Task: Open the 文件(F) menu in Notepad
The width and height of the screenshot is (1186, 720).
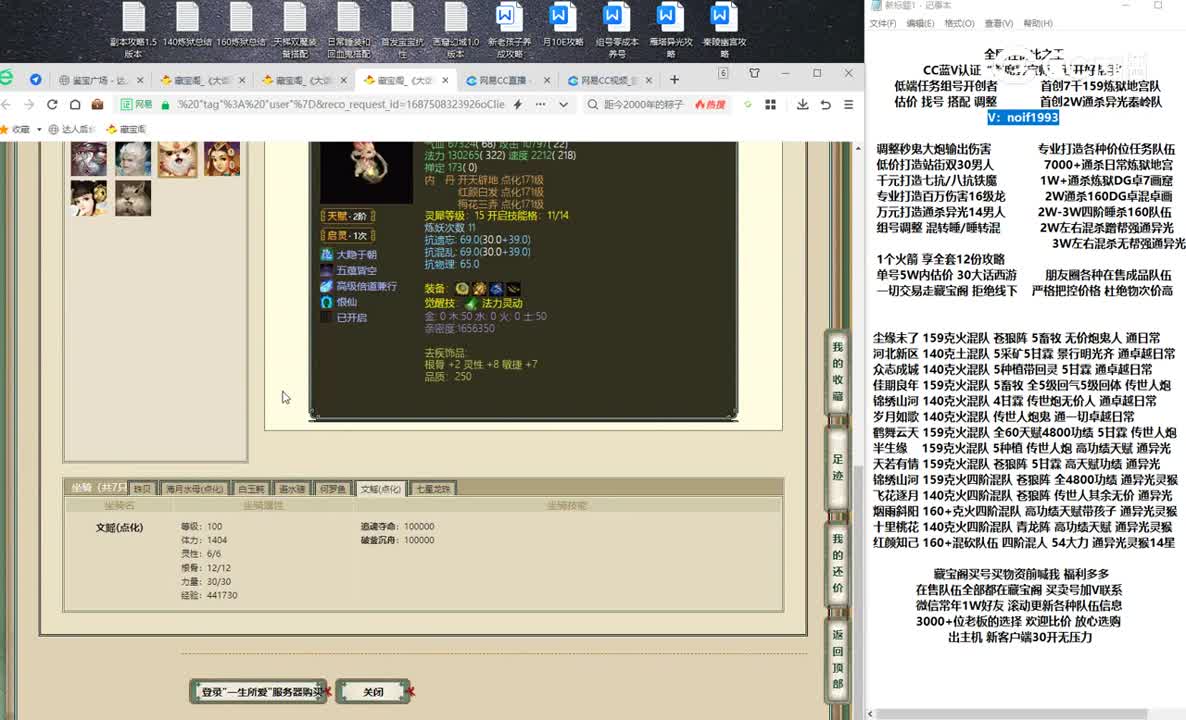Action: [883, 23]
